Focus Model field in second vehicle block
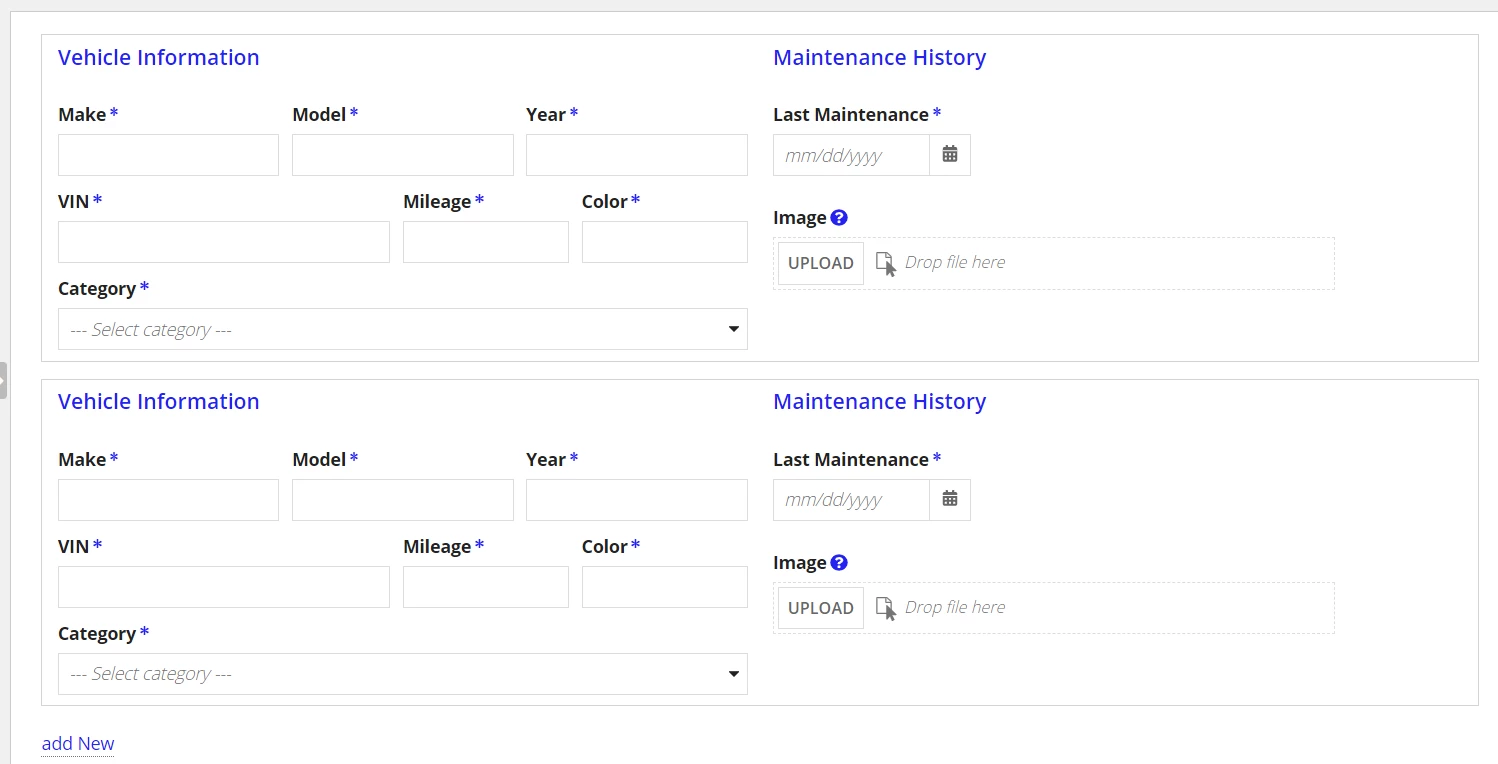This screenshot has width=1498, height=764. point(403,500)
